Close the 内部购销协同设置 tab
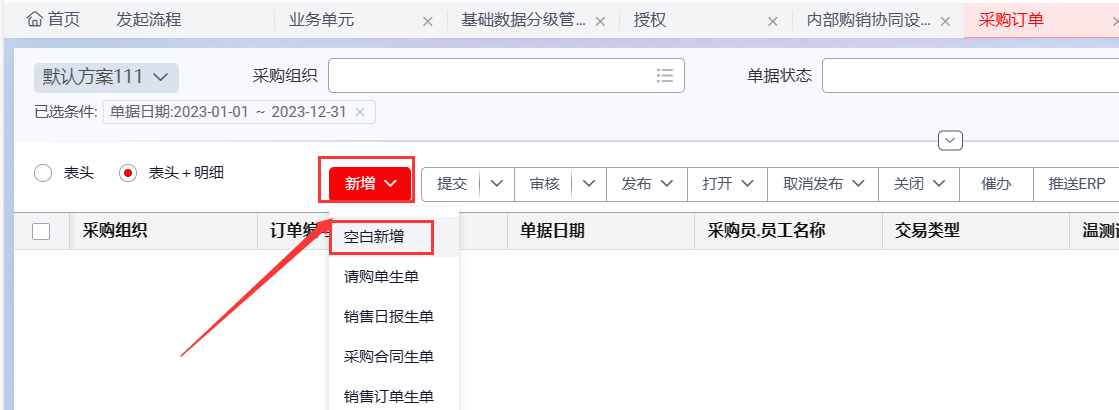1119x410 pixels. pos(945,21)
